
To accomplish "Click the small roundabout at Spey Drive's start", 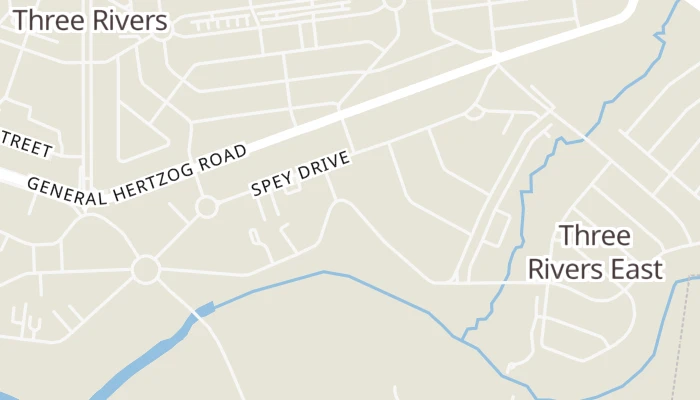I will pyautogui.click(x=207, y=207).
